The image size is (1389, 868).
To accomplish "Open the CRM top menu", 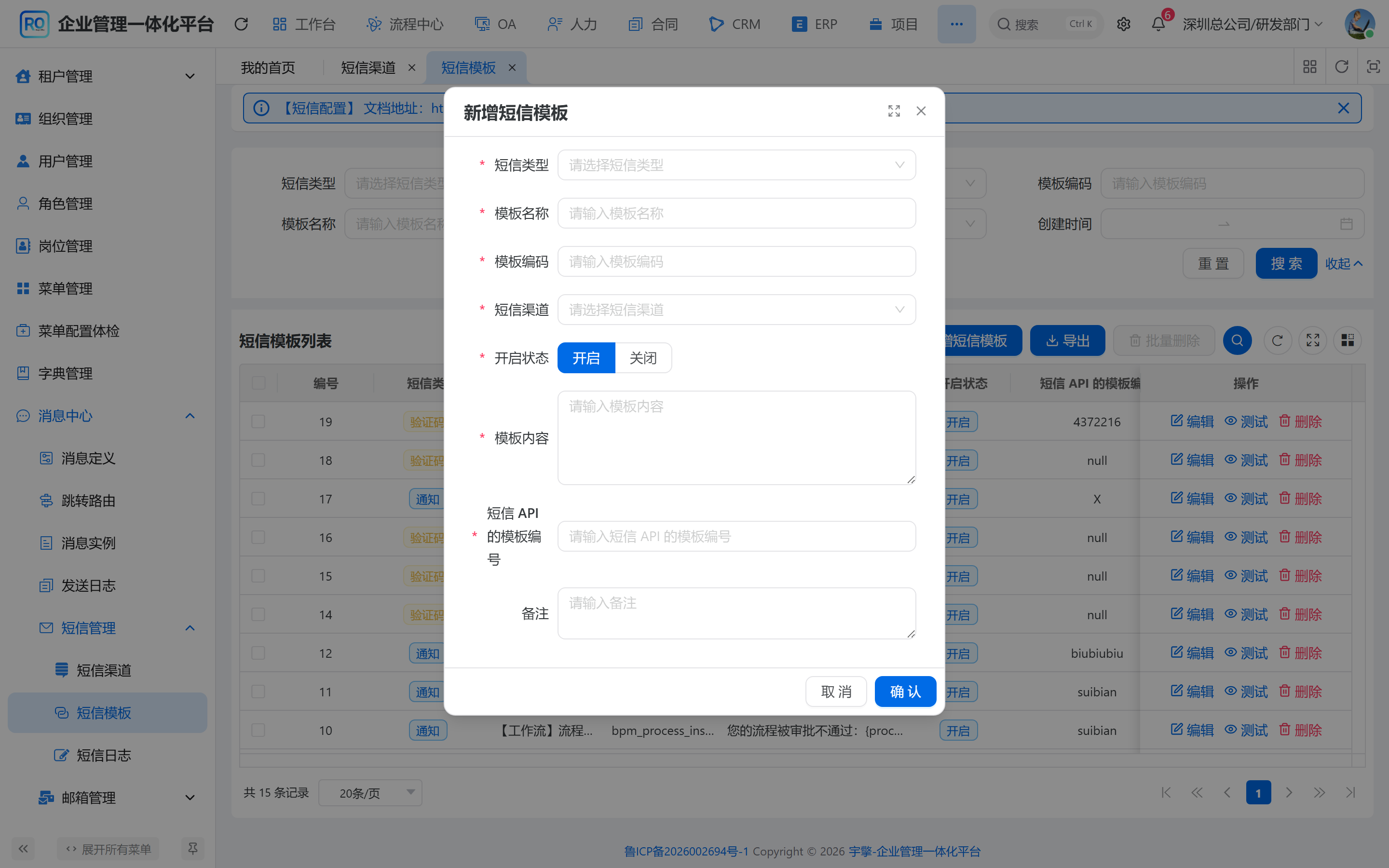I will [734, 24].
